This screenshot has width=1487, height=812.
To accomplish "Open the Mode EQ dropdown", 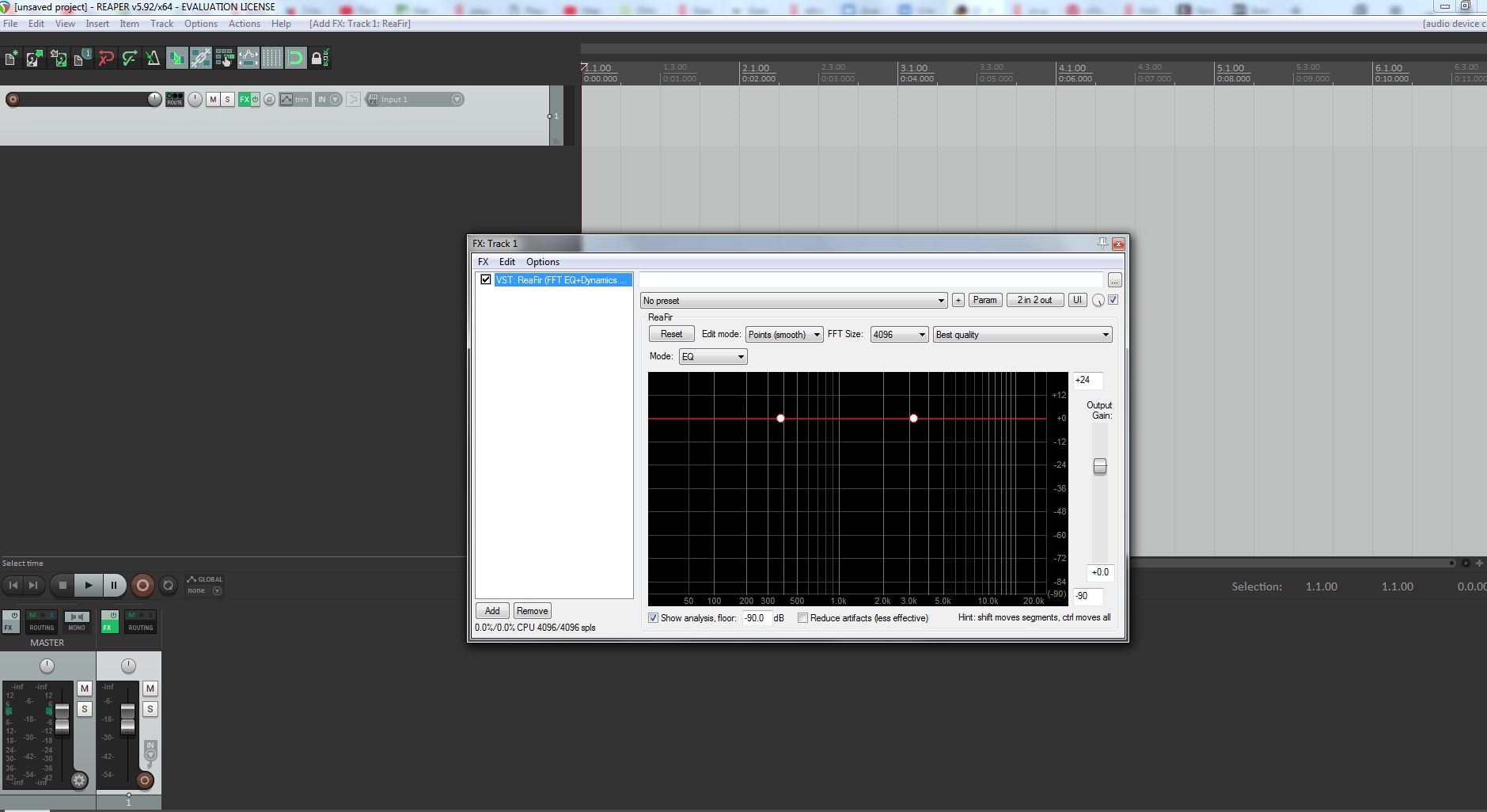I will click(x=712, y=357).
